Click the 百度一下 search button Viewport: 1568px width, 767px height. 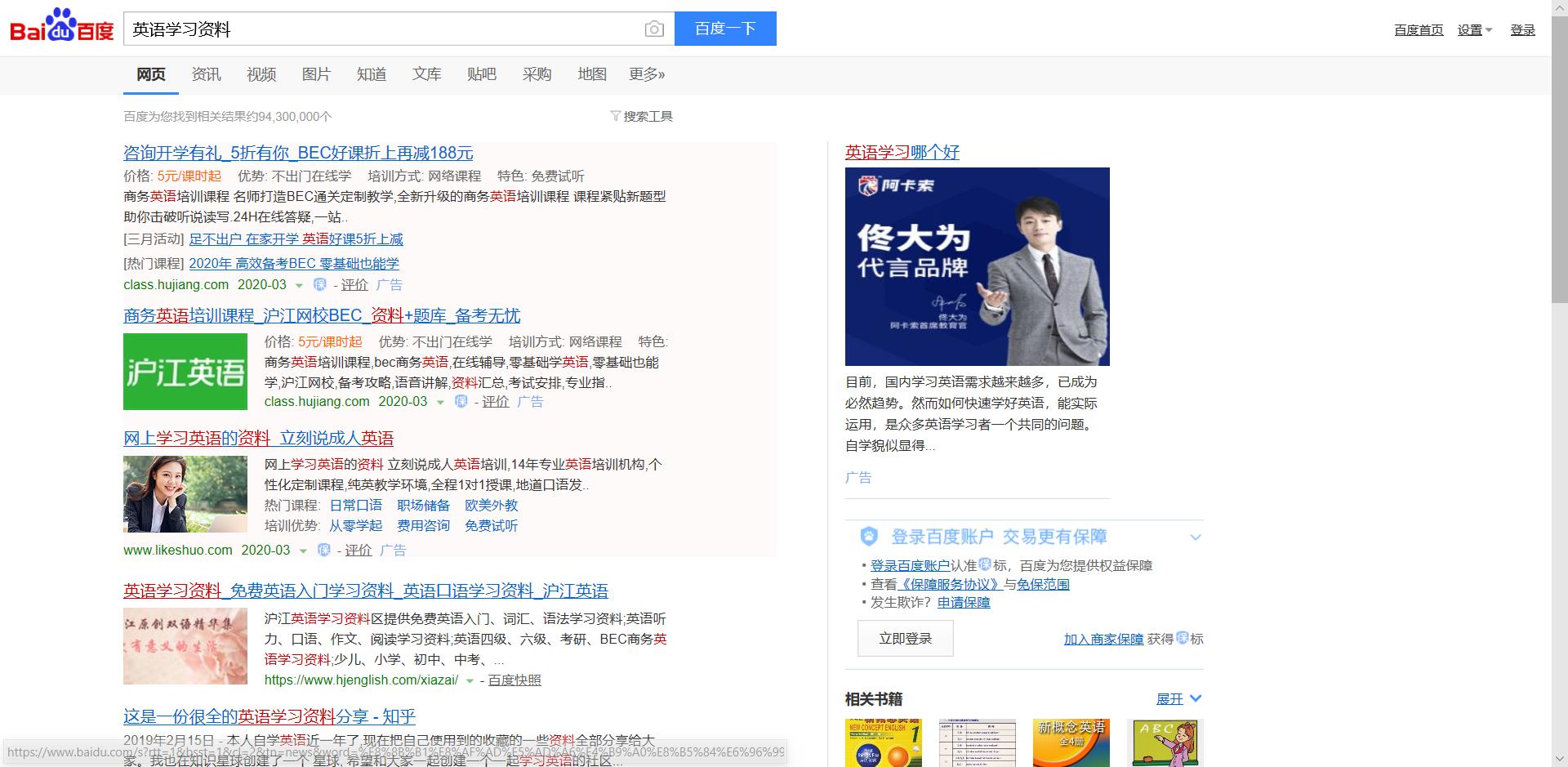tap(725, 29)
